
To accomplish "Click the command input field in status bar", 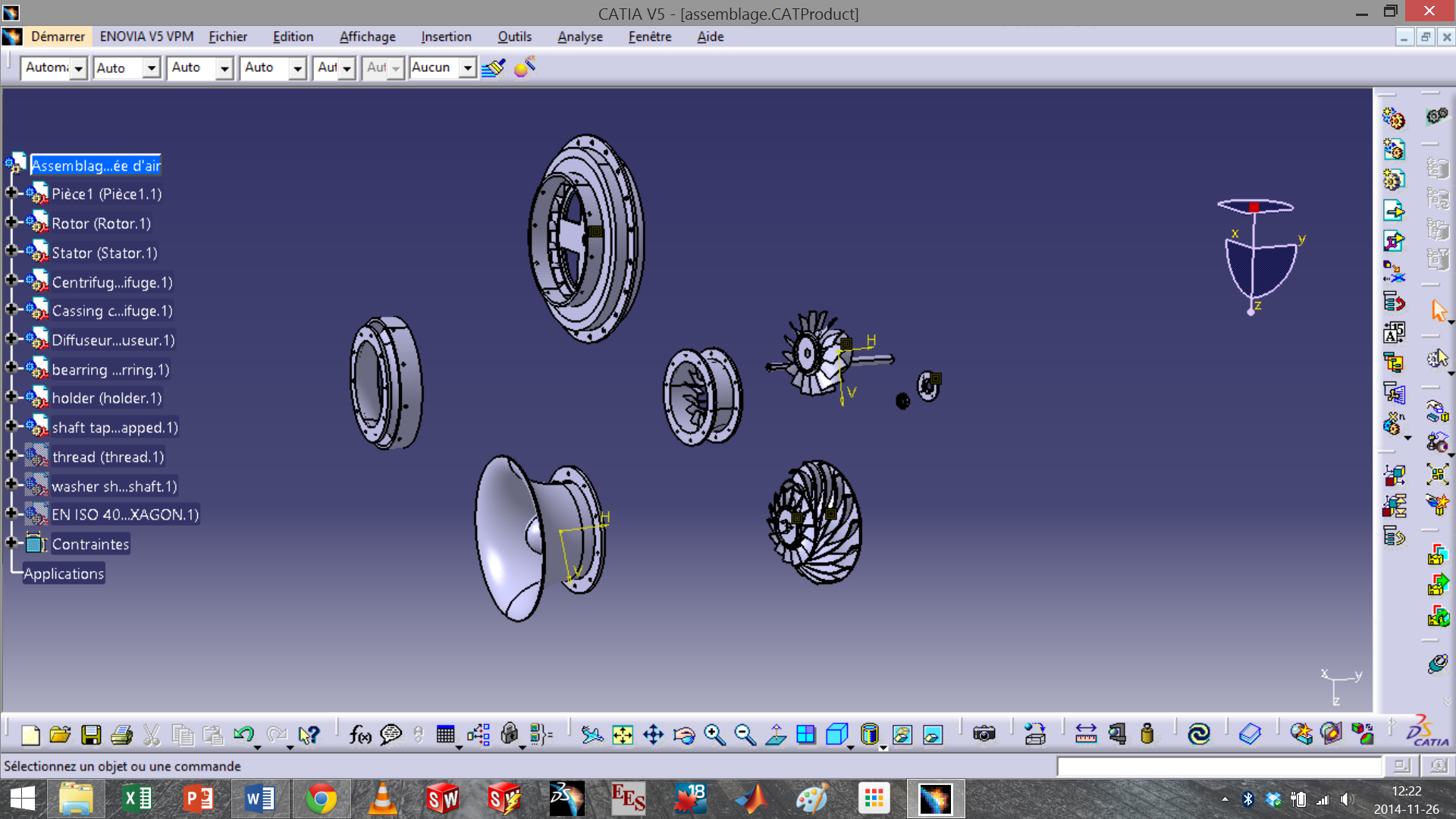I will click(x=1219, y=767).
